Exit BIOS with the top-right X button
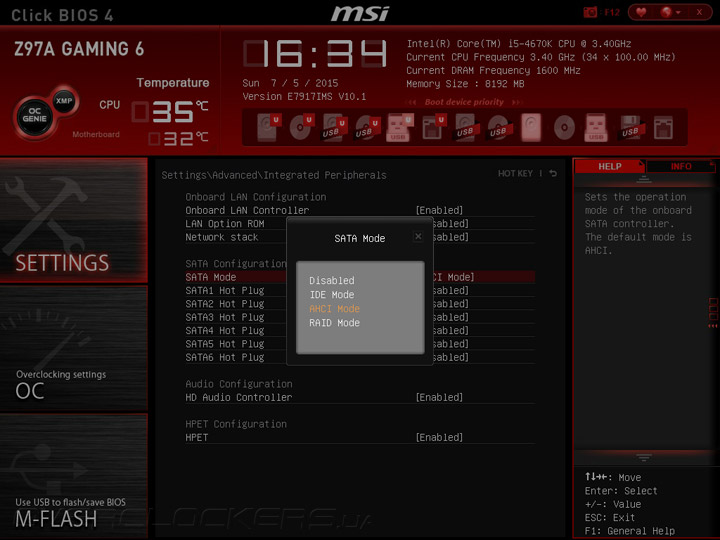 coord(699,12)
